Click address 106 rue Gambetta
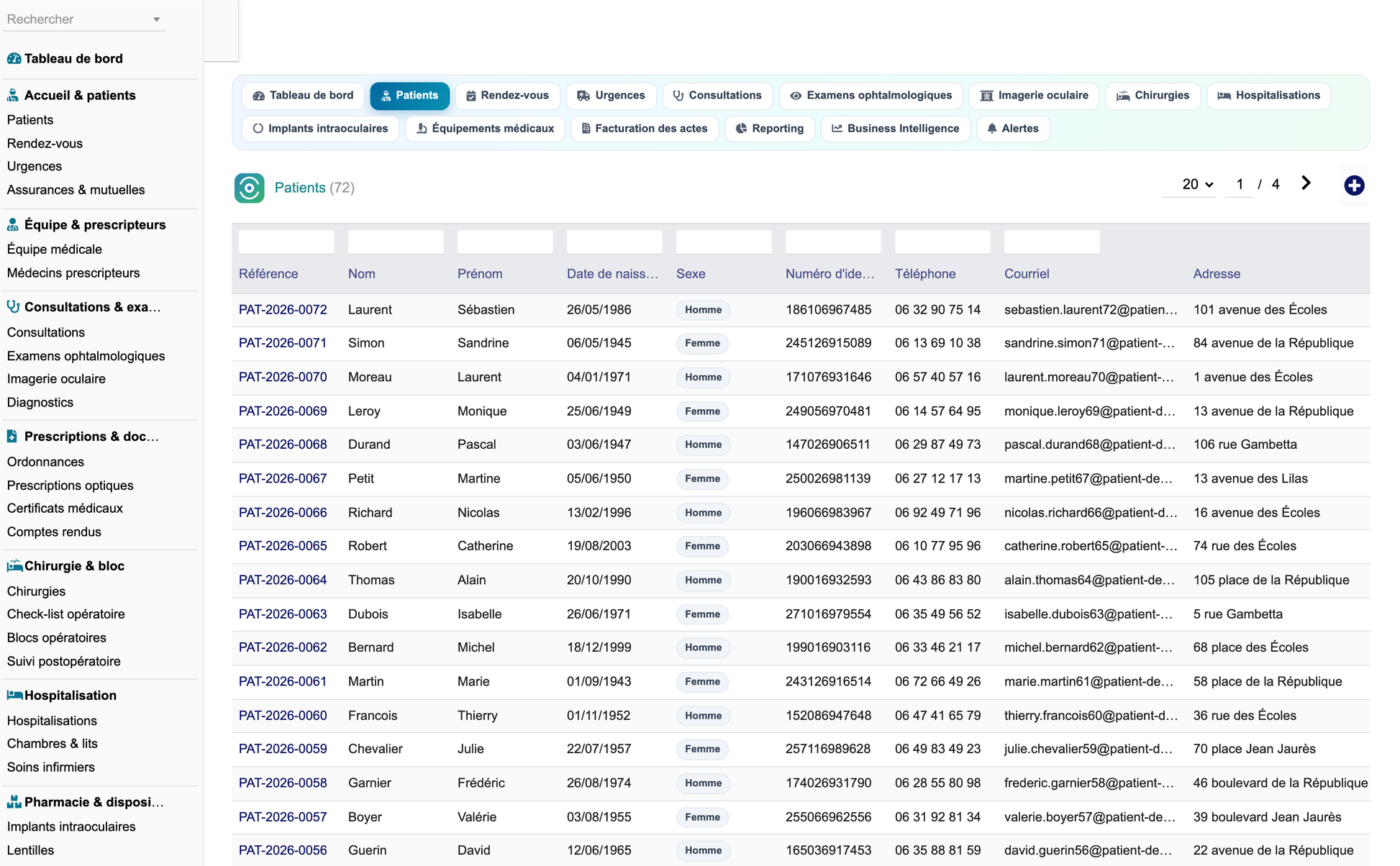1400x866 pixels. [1245, 445]
